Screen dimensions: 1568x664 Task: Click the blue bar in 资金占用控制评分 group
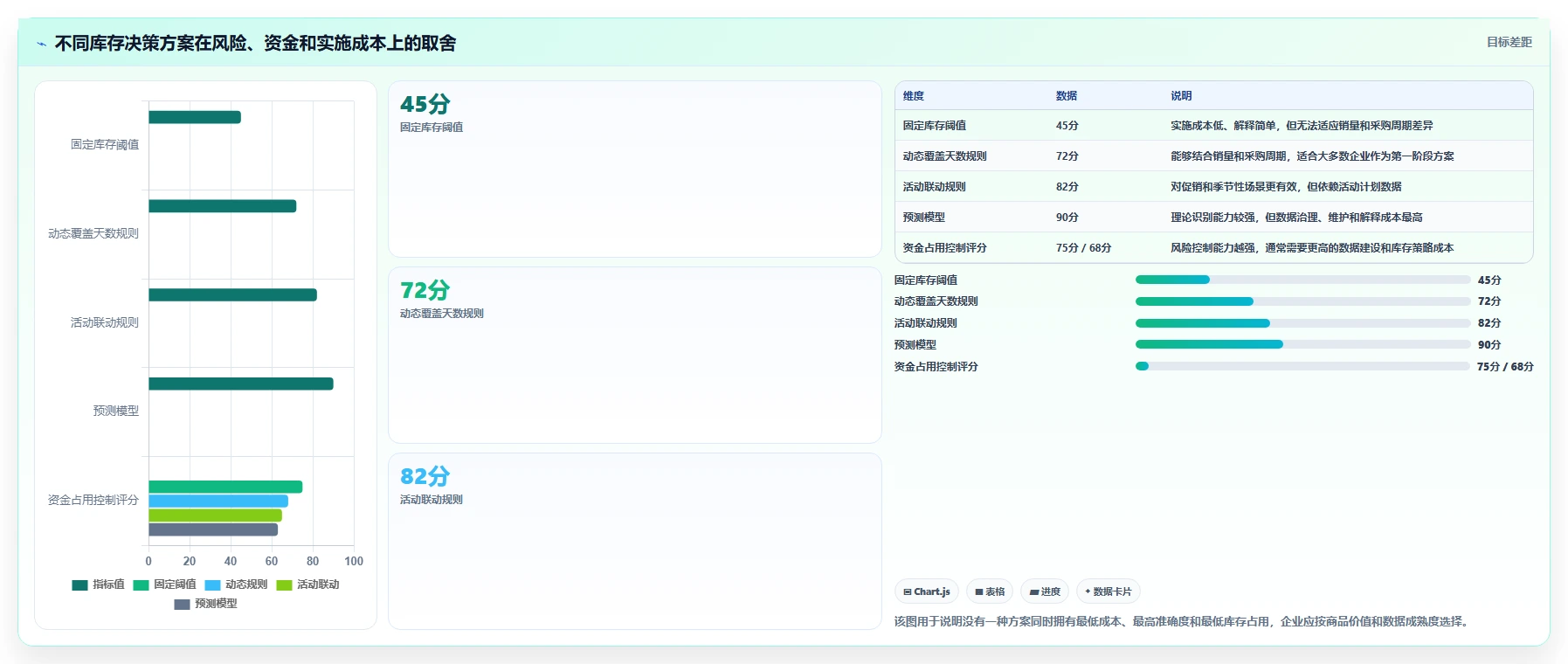tap(218, 501)
